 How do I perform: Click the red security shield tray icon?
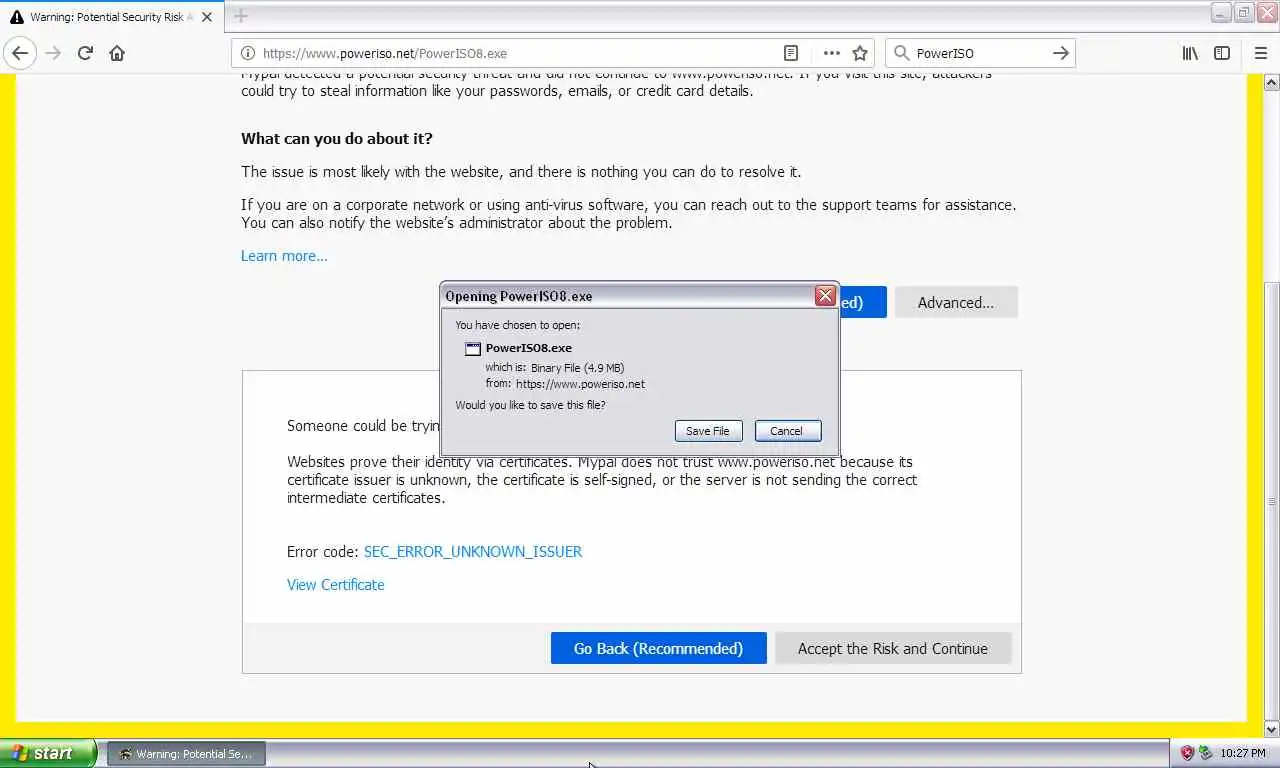[x=1187, y=753]
